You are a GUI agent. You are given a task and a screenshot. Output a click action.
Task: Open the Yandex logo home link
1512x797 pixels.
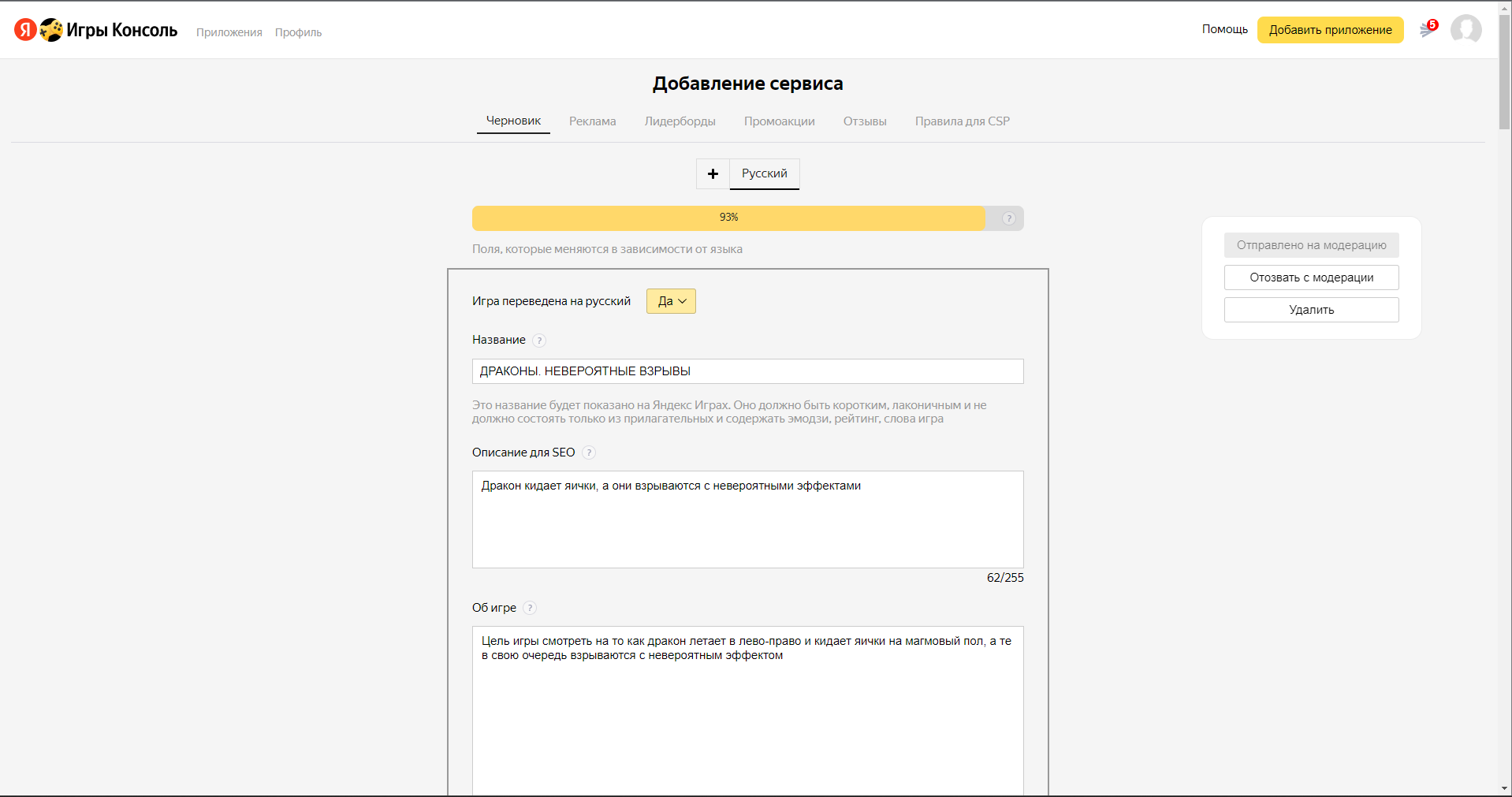(x=24, y=30)
